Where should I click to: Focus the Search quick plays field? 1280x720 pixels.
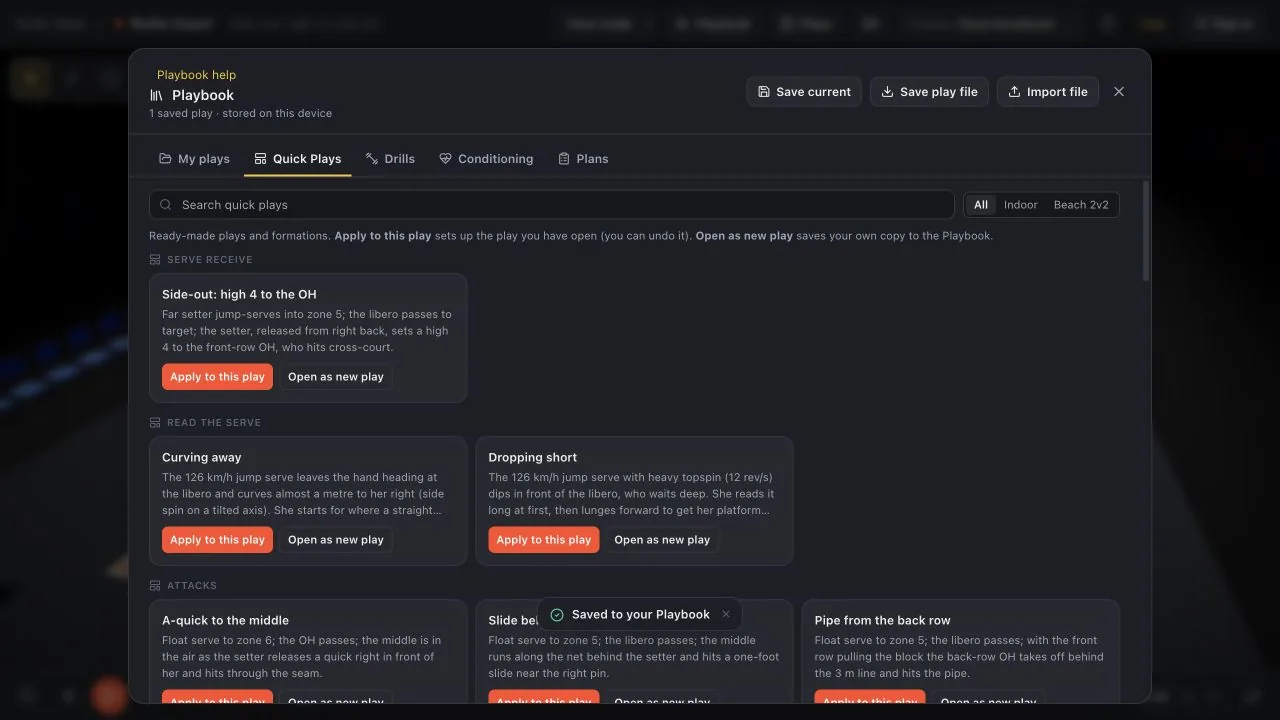click(x=552, y=205)
